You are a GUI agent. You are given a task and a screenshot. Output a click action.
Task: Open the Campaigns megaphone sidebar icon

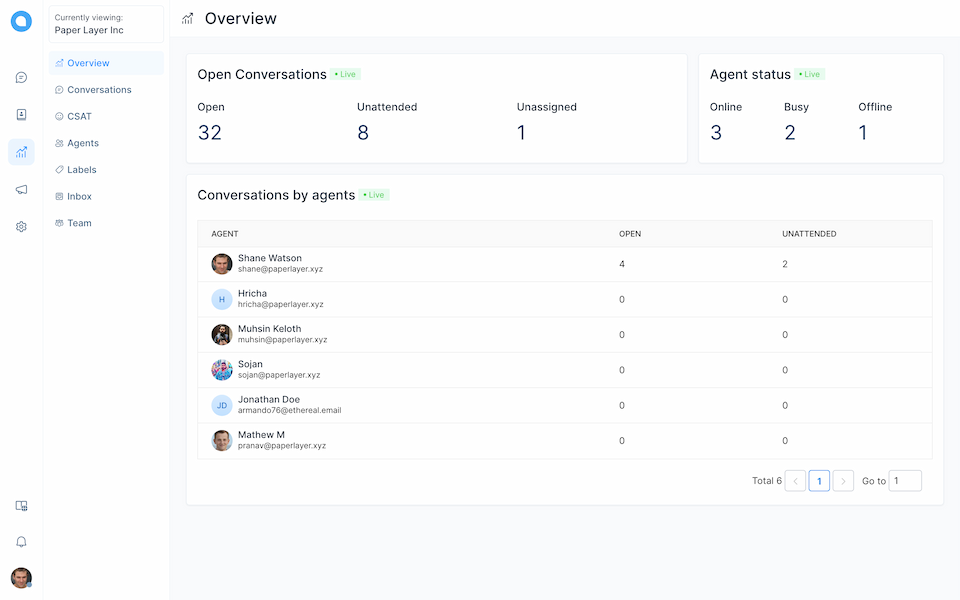click(21, 189)
